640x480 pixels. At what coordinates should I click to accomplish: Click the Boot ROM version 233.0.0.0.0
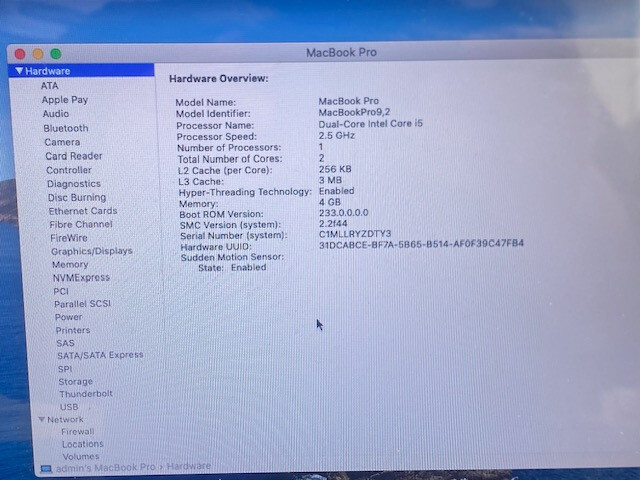(344, 213)
